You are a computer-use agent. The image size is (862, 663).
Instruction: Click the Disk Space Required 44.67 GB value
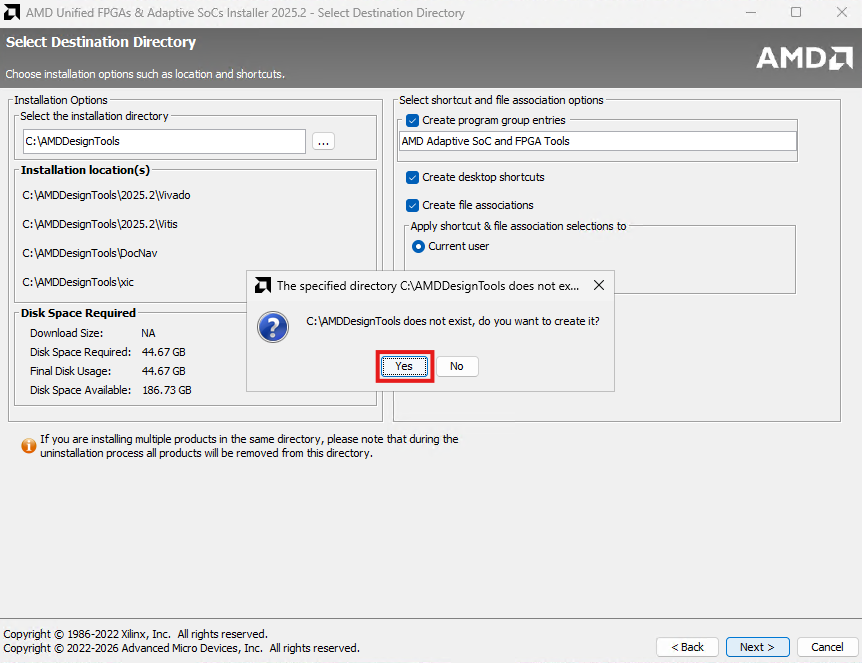click(x=164, y=352)
